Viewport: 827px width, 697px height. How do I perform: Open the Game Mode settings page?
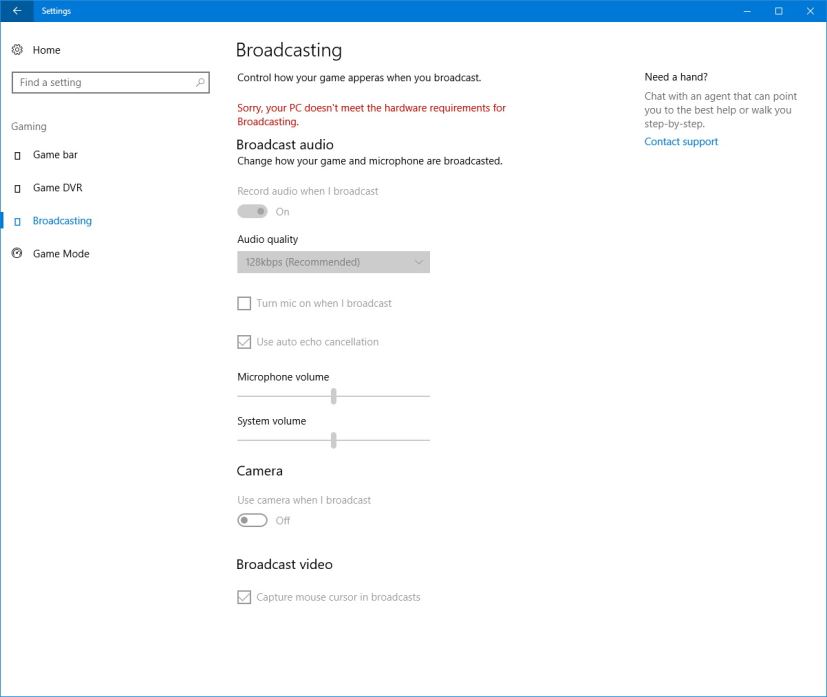(61, 254)
